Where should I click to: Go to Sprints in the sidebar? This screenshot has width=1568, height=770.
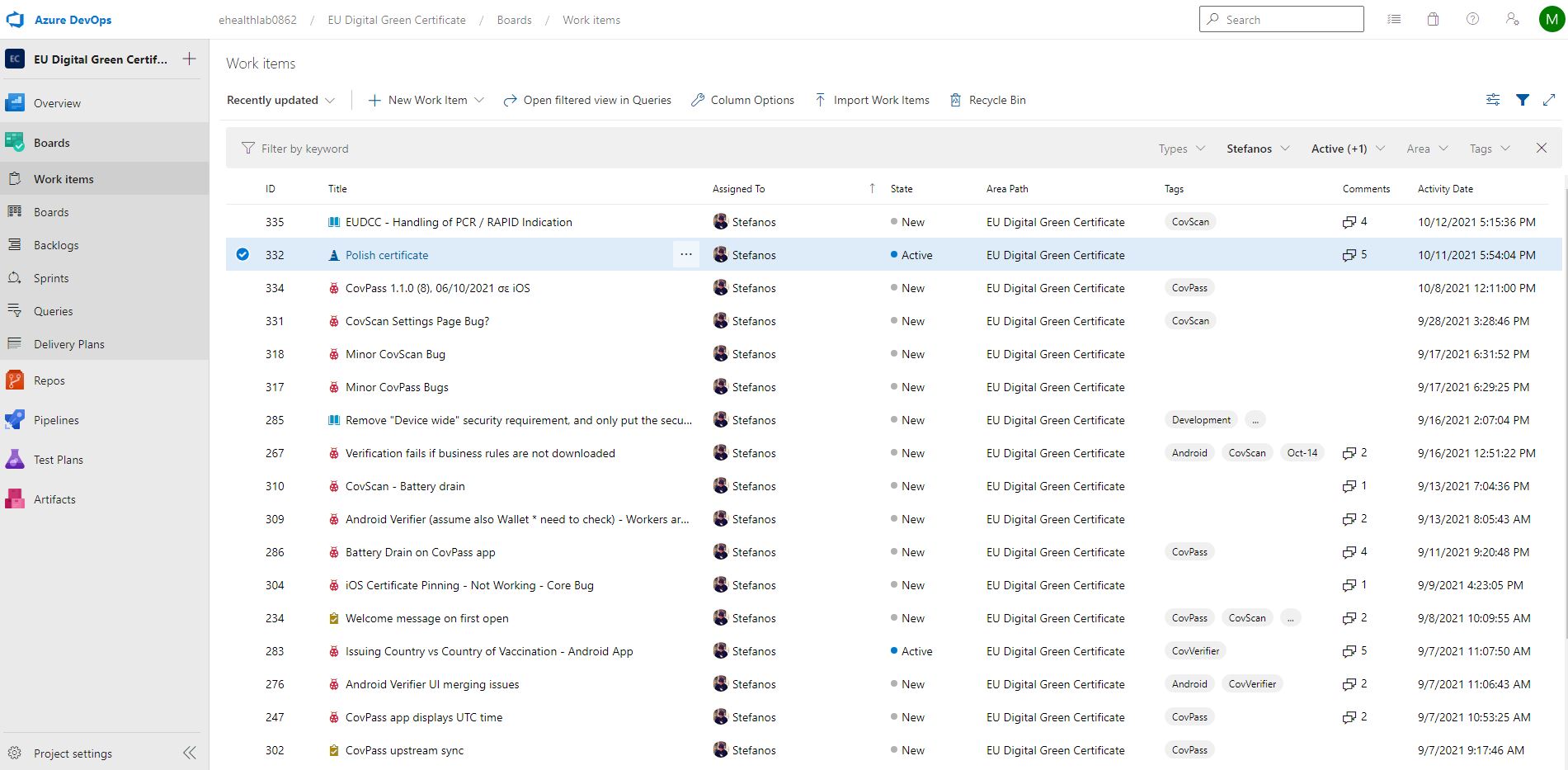(x=51, y=278)
